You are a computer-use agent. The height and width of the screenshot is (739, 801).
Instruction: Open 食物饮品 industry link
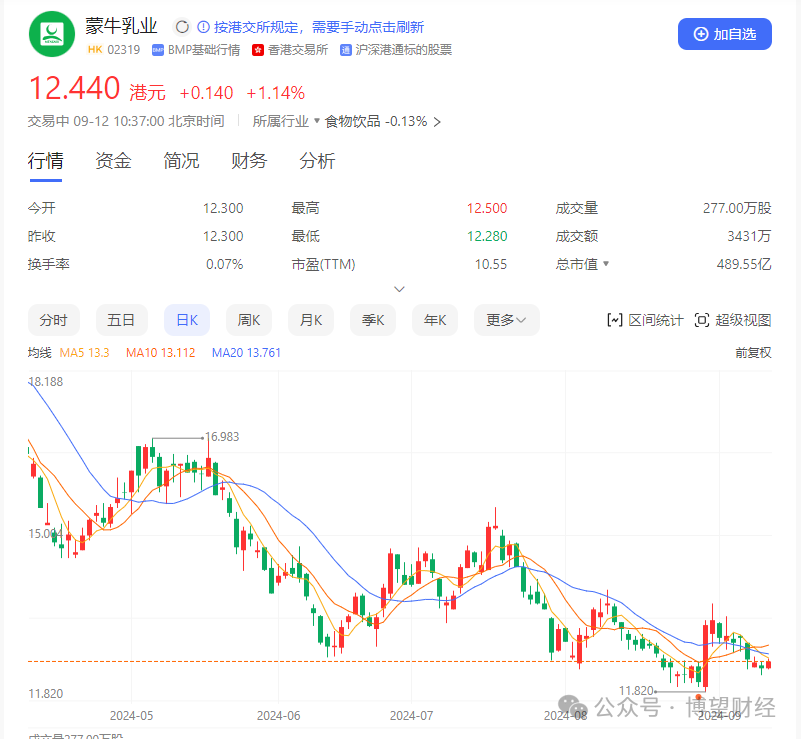tap(352, 122)
